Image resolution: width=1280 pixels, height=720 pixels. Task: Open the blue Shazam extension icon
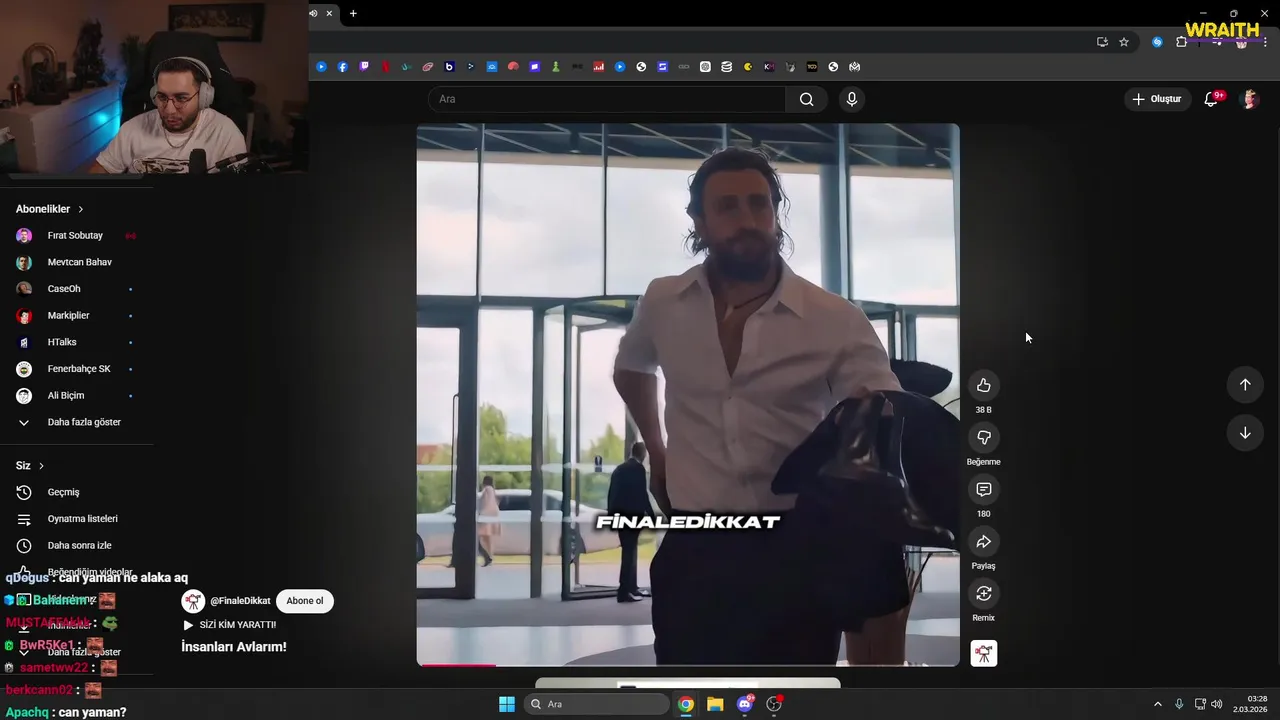click(1157, 42)
